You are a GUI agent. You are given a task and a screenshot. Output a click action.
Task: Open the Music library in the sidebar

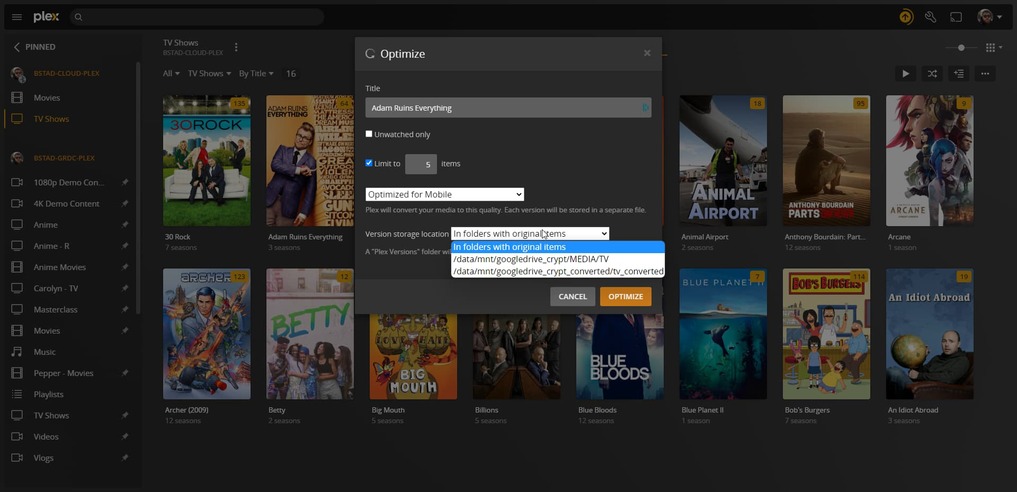tap(45, 352)
